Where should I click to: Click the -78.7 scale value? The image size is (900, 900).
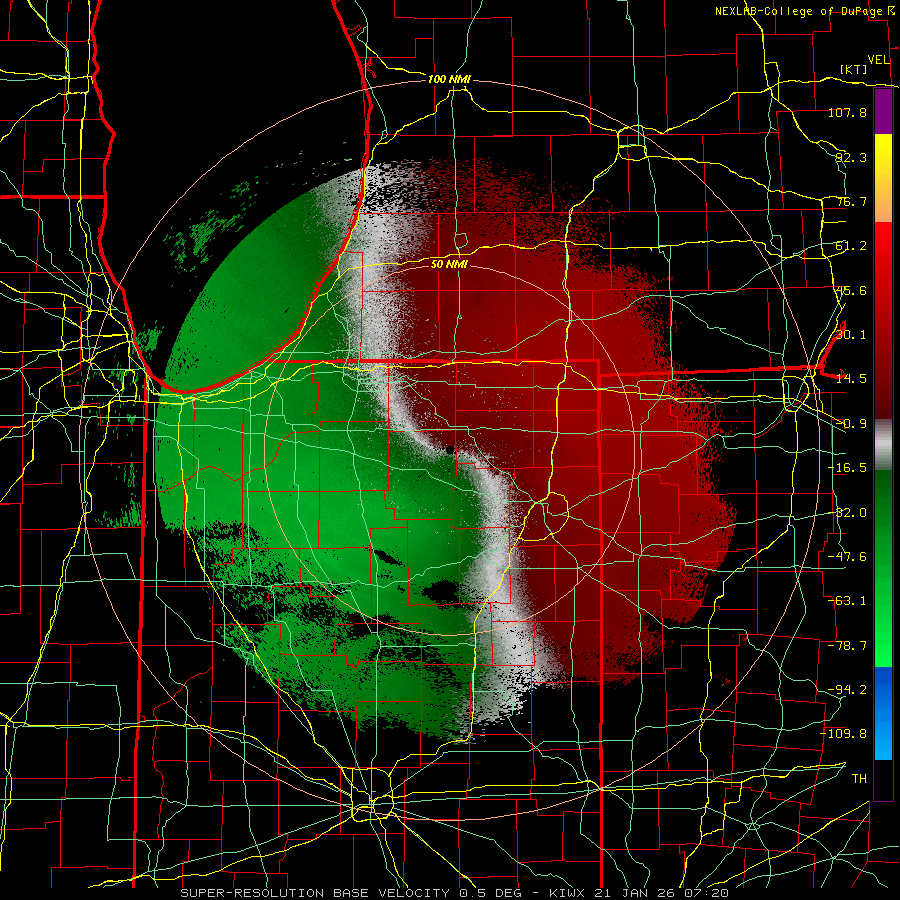click(x=847, y=646)
